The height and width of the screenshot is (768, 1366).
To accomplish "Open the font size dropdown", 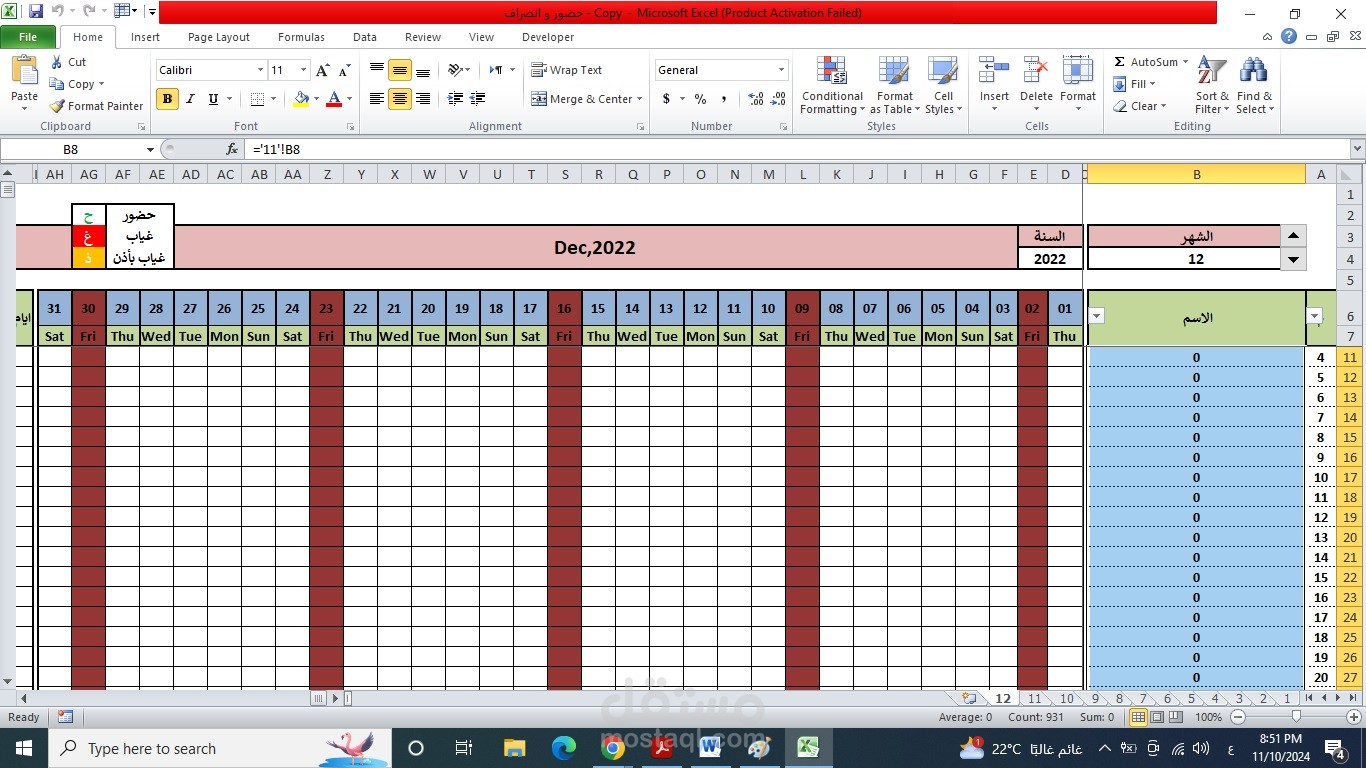I will pyautogui.click(x=303, y=70).
